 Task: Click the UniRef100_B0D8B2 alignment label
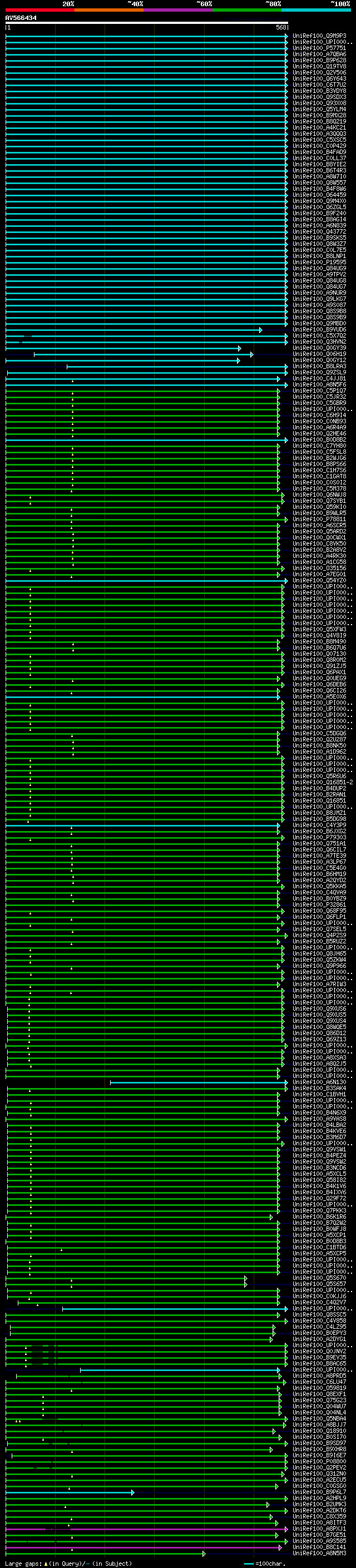click(319, 440)
